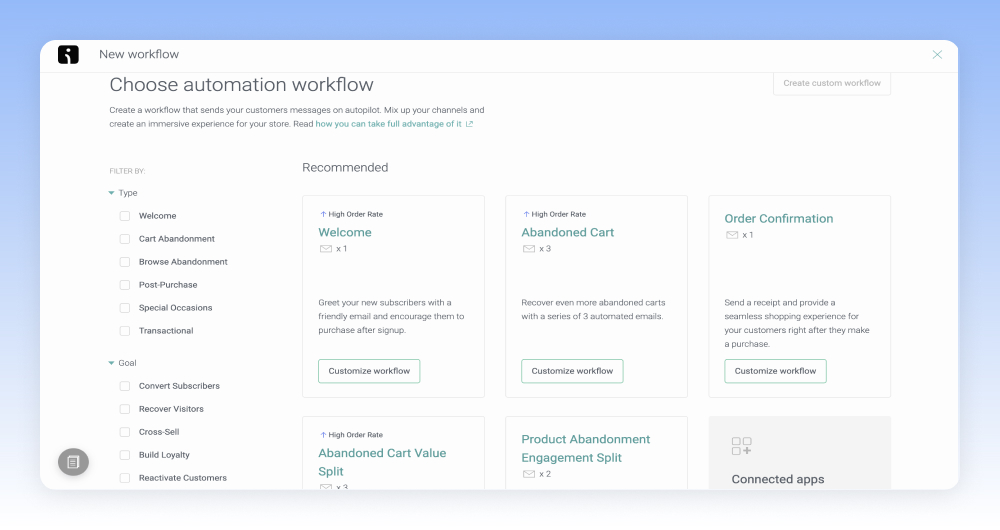Select the Abandoned Cart Value Split card
This screenshot has width=1000, height=530.
[382, 462]
